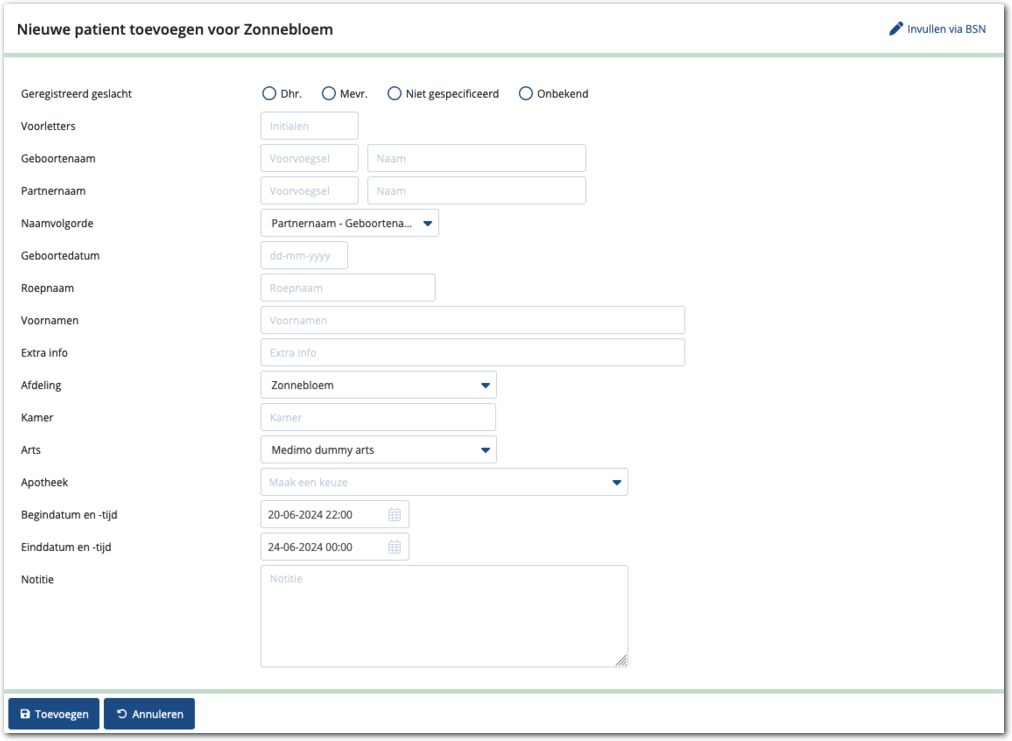Click the Geboortenaam Naam field
The width and height of the screenshot is (1012, 741).
(476, 158)
